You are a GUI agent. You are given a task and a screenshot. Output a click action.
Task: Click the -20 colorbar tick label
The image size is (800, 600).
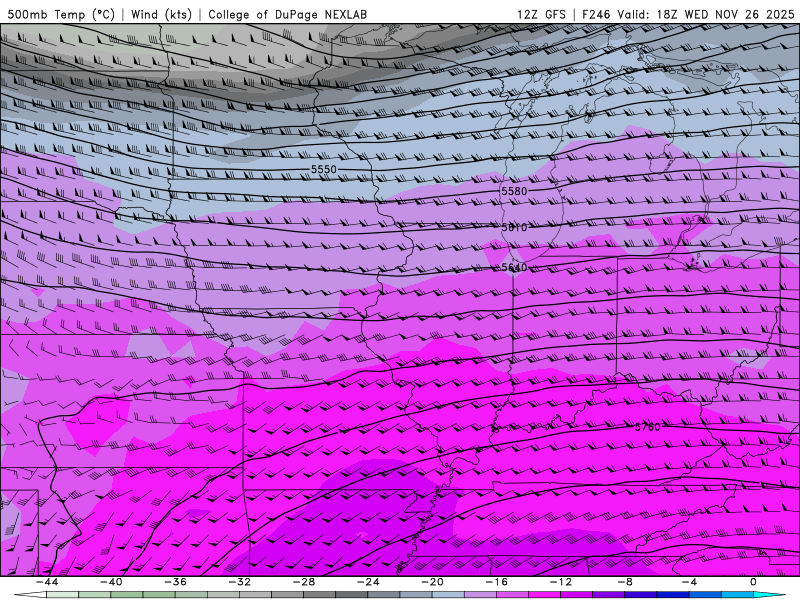pos(432,582)
